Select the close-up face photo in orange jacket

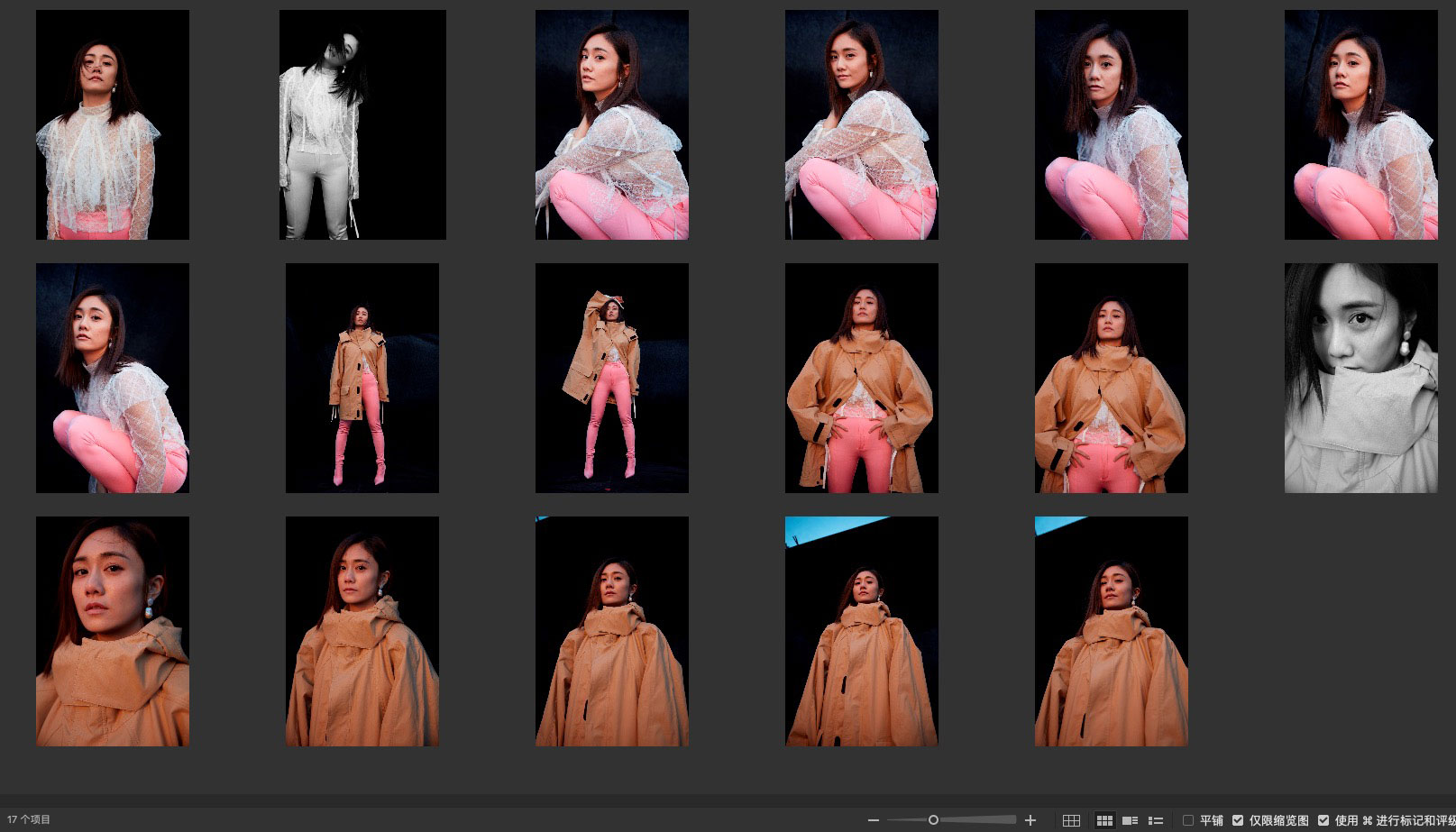pyautogui.click(x=113, y=631)
